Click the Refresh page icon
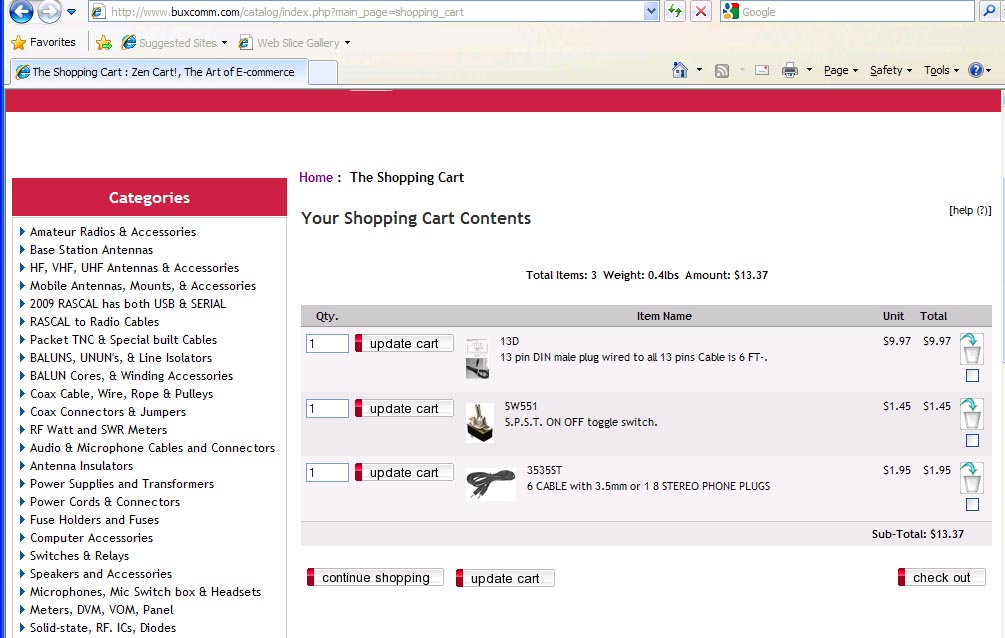The width and height of the screenshot is (1005, 638). click(x=675, y=12)
